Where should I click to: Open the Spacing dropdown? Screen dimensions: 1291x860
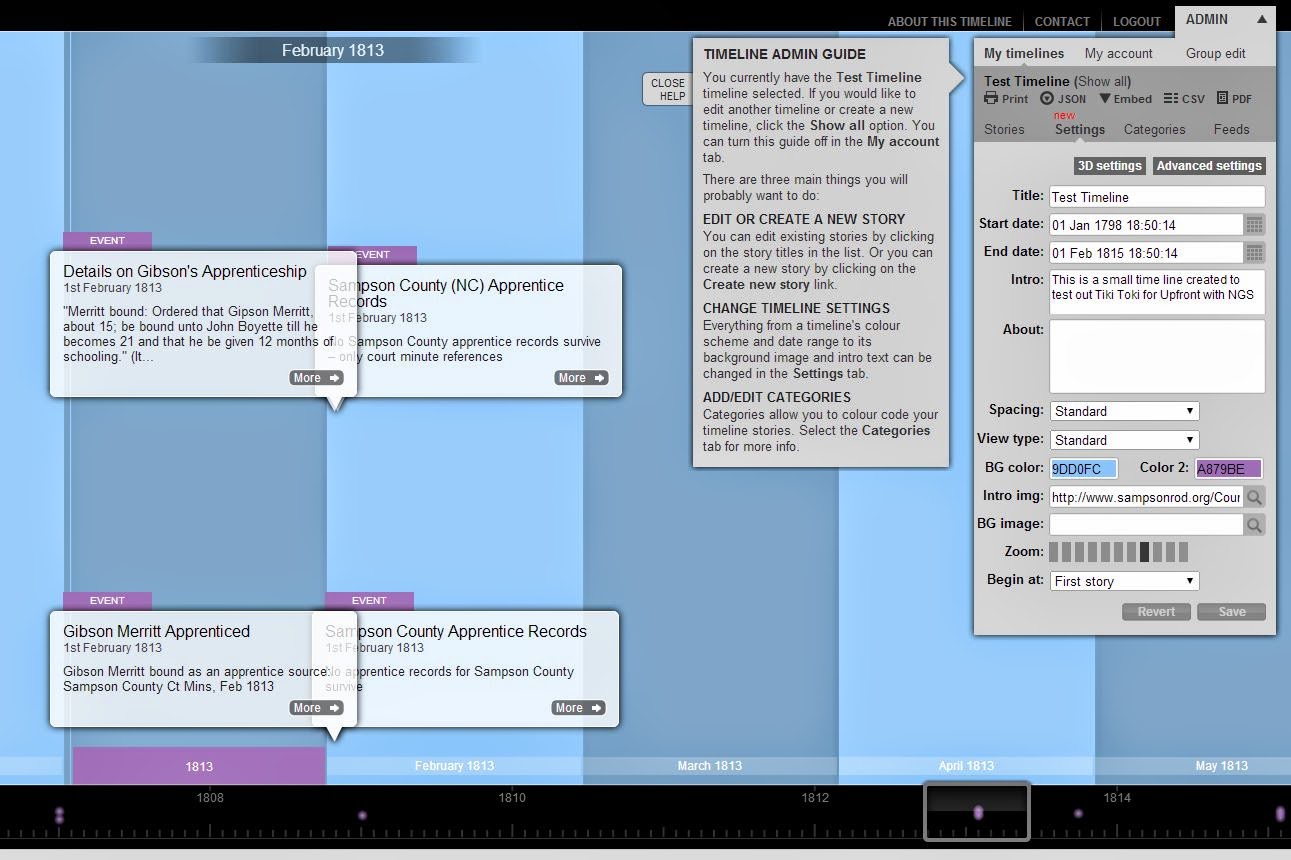coord(1123,410)
